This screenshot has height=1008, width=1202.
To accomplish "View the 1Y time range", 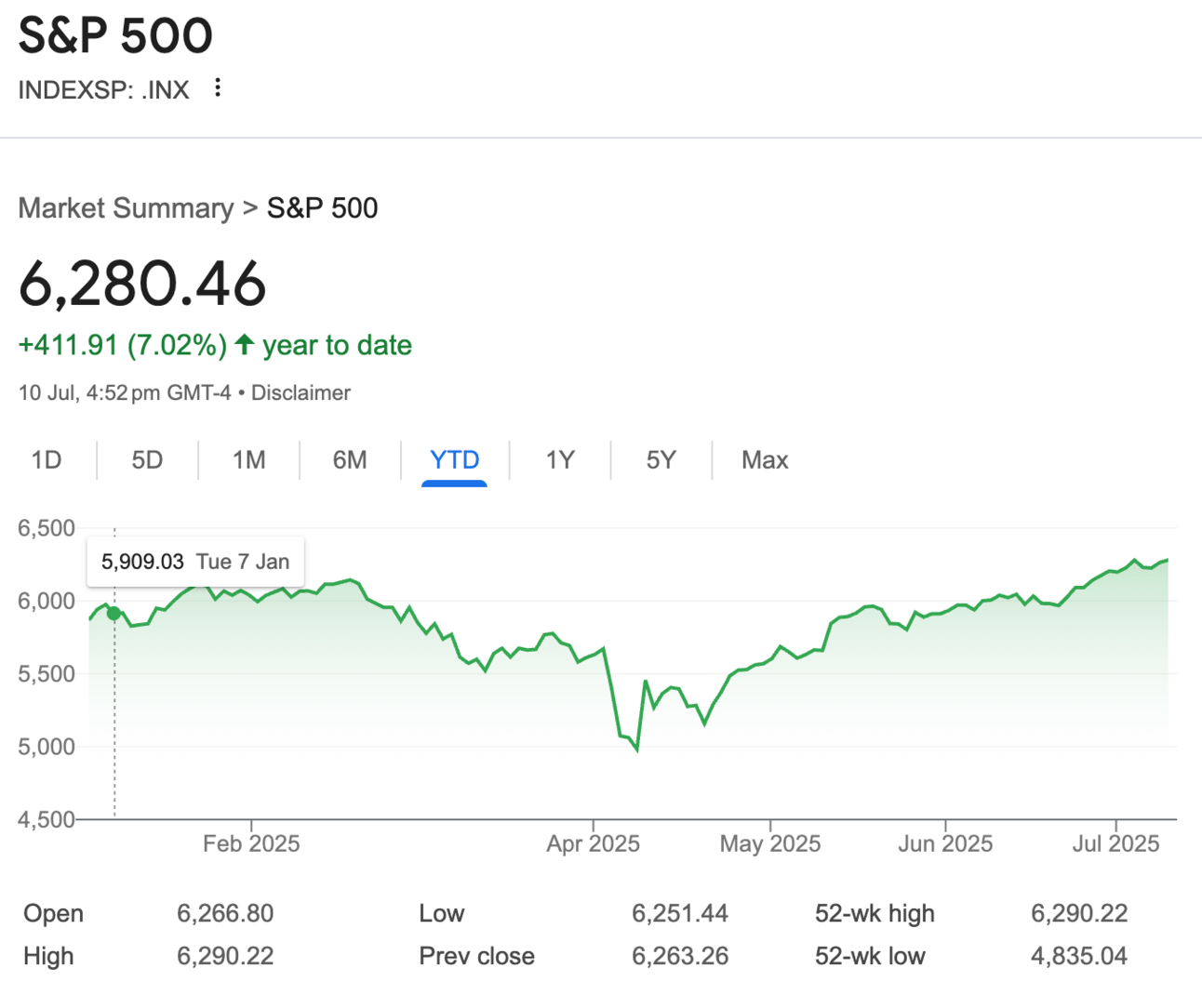I will pyautogui.click(x=560, y=460).
